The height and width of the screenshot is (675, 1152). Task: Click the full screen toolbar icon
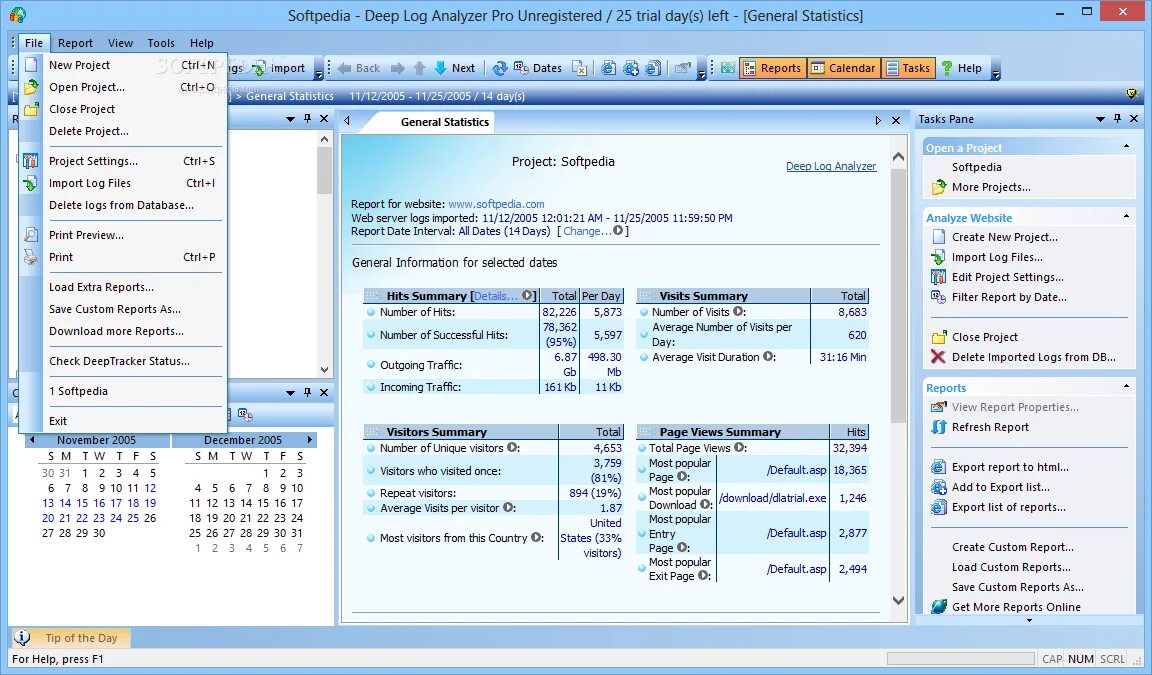[727, 68]
